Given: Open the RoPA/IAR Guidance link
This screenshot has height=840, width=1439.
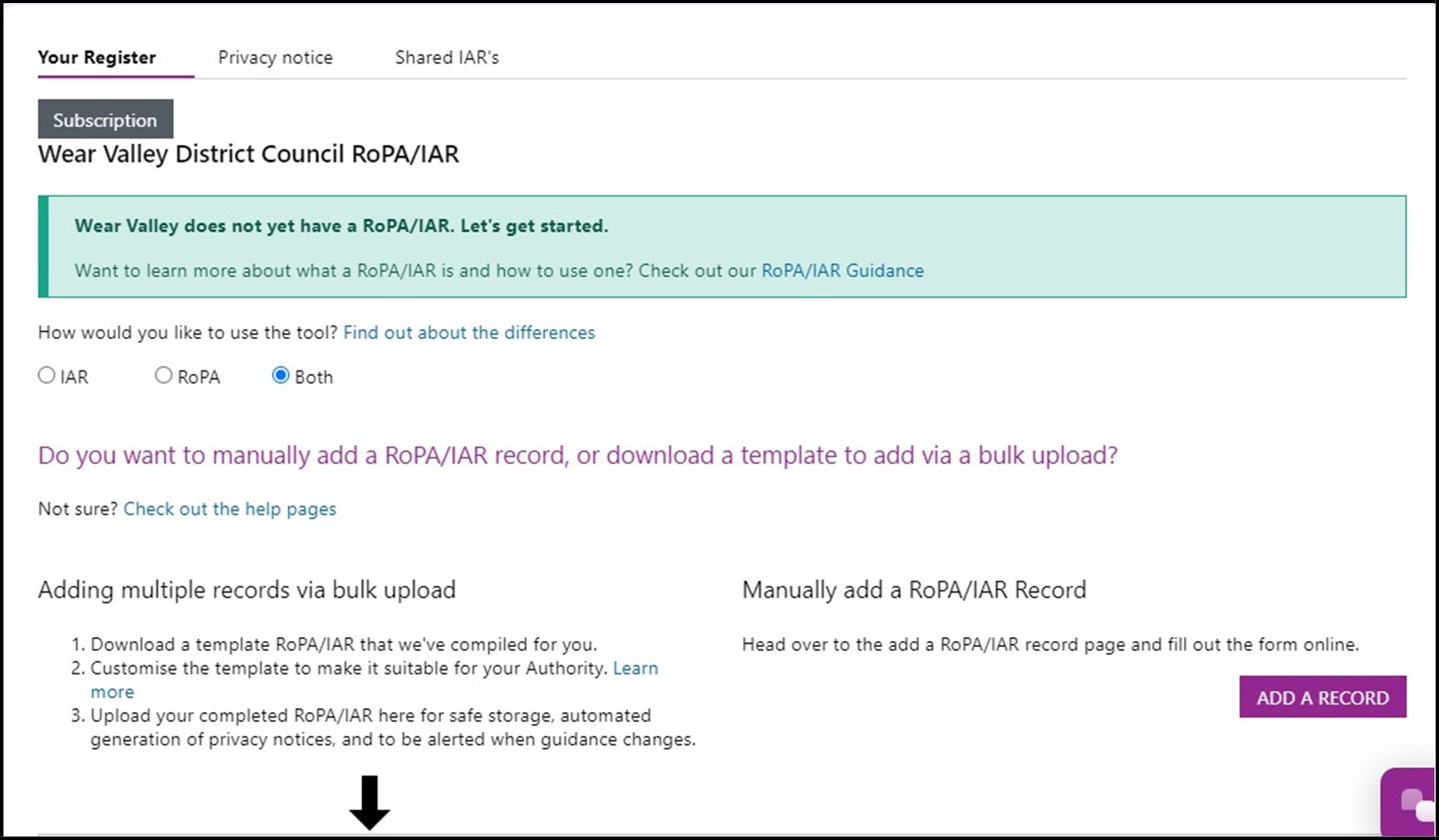Looking at the screenshot, I should 842,270.
